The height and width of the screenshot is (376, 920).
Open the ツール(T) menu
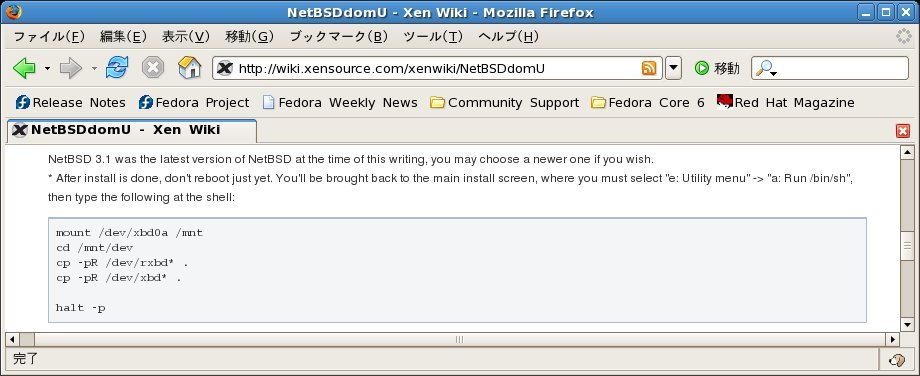coord(433,36)
